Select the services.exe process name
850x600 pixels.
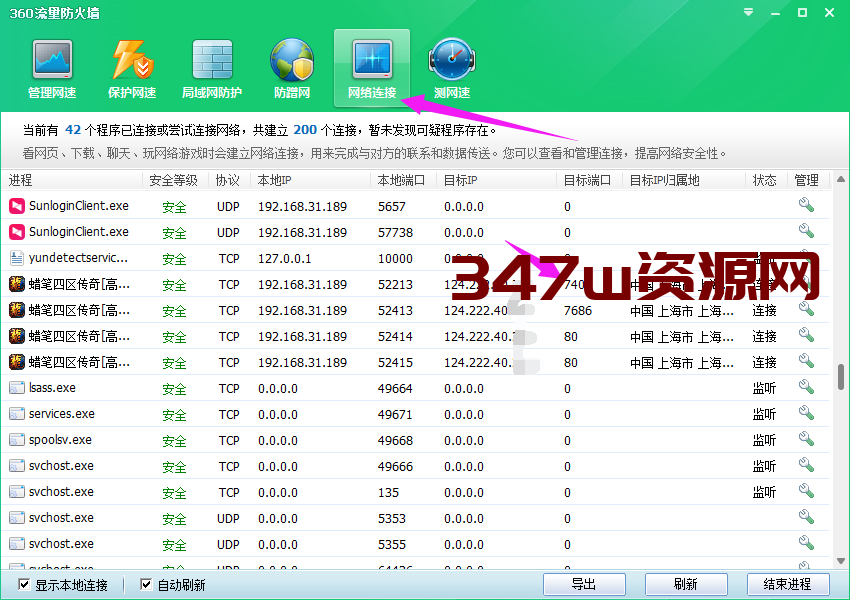[62, 414]
